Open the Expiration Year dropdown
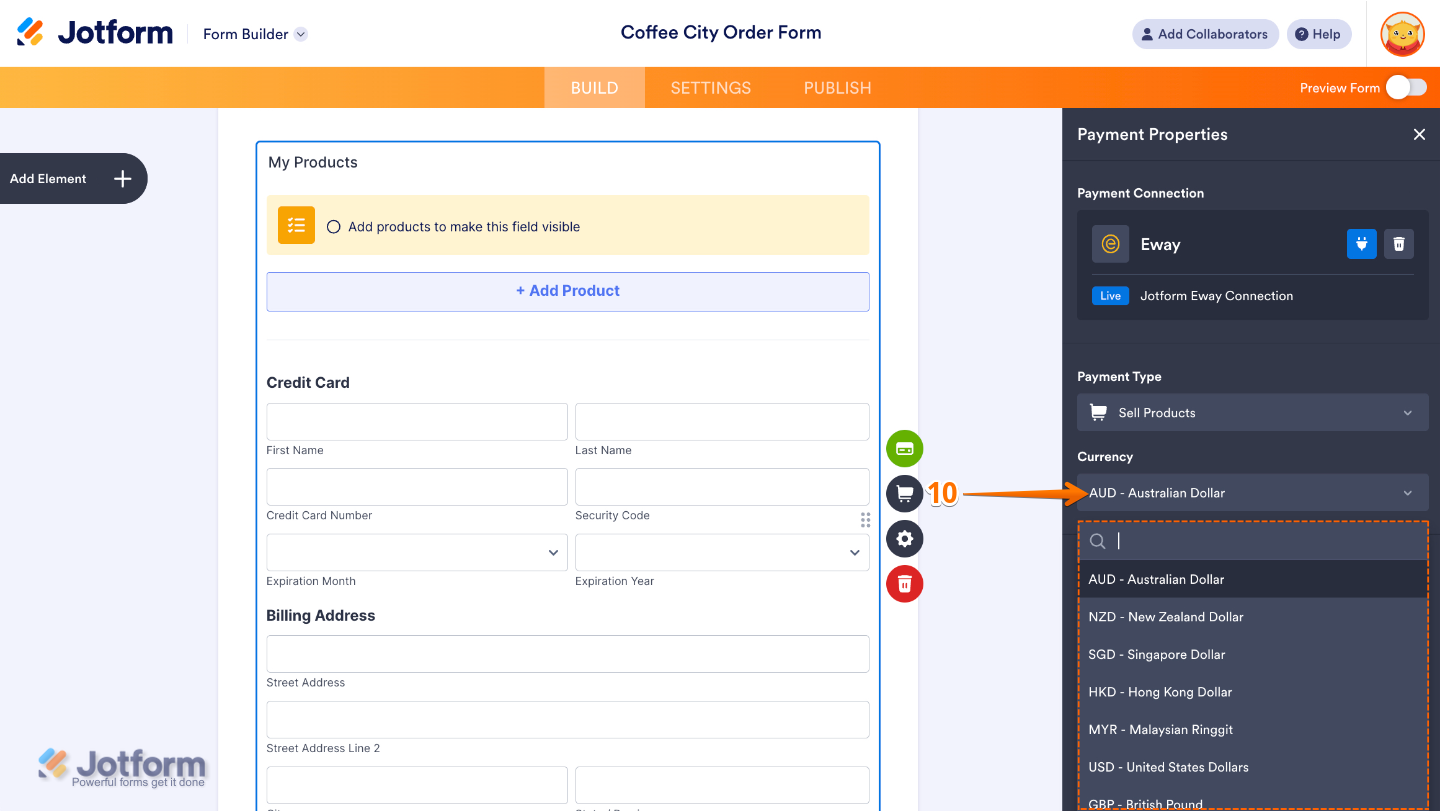Screen dimensions: 1440x811 coord(722,553)
